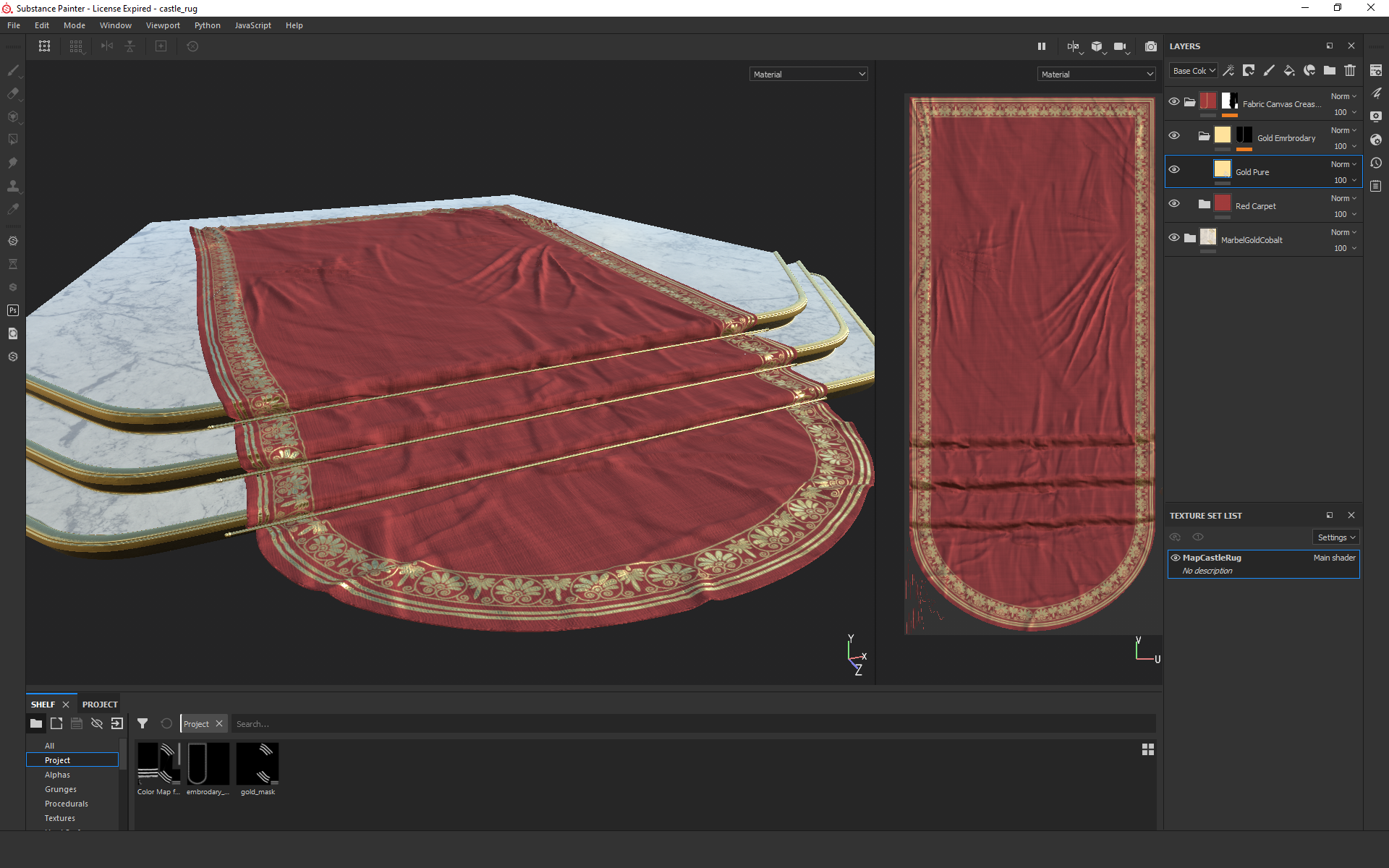This screenshot has width=1389, height=868.
Task: Hide the Gold Embrodary layer
Action: tap(1174, 136)
